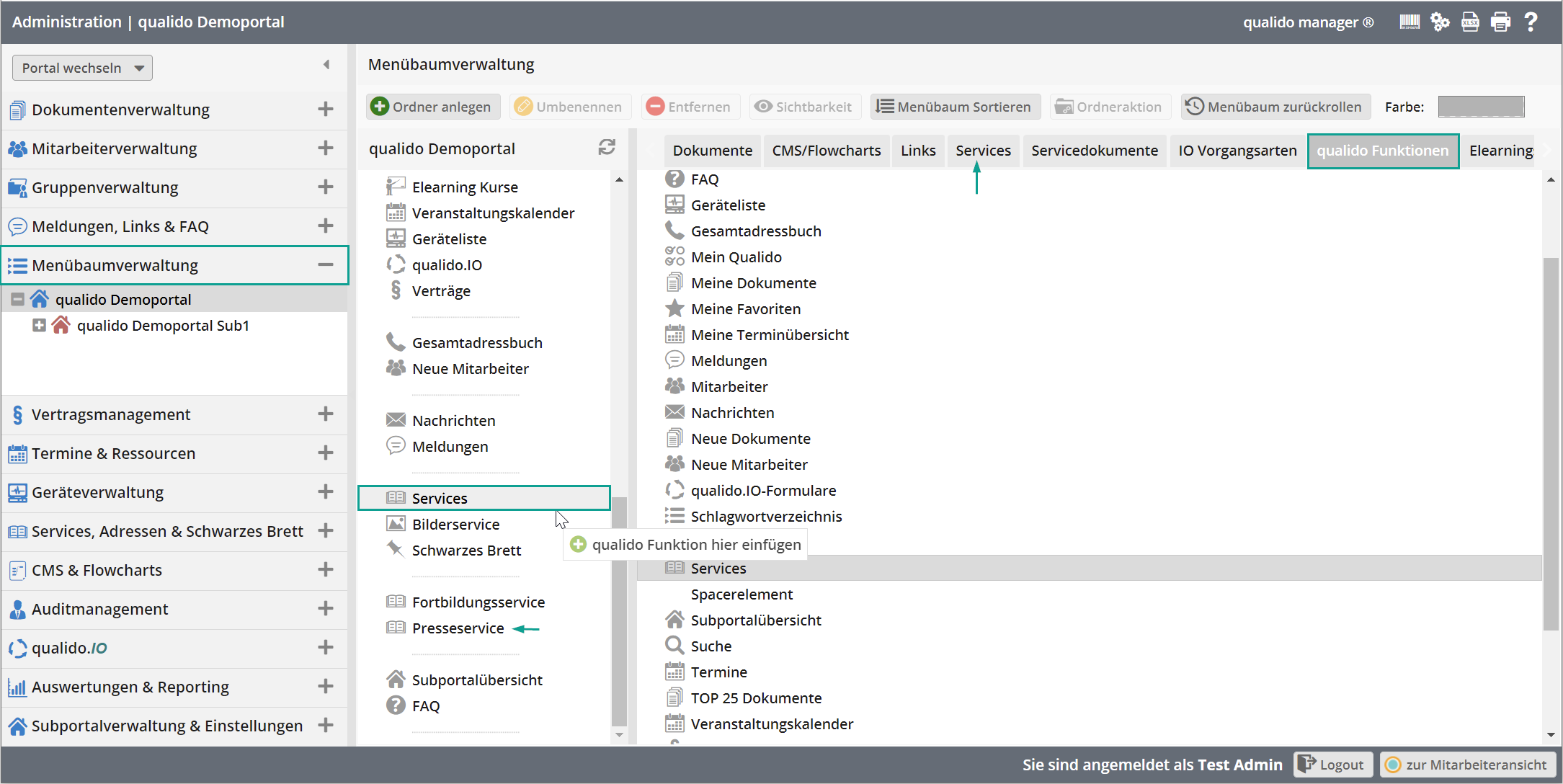Expand CMS & Flowcharts with its plus
Image resolution: width=1563 pixels, height=784 pixels.
(x=326, y=570)
